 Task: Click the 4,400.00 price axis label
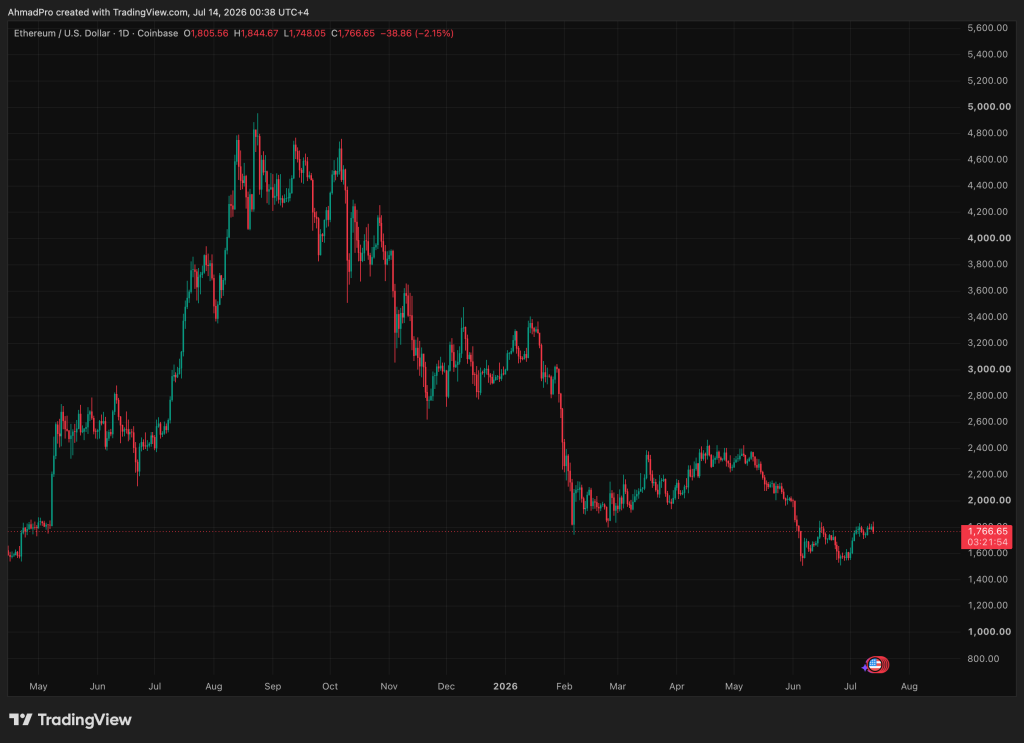[x=987, y=185]
